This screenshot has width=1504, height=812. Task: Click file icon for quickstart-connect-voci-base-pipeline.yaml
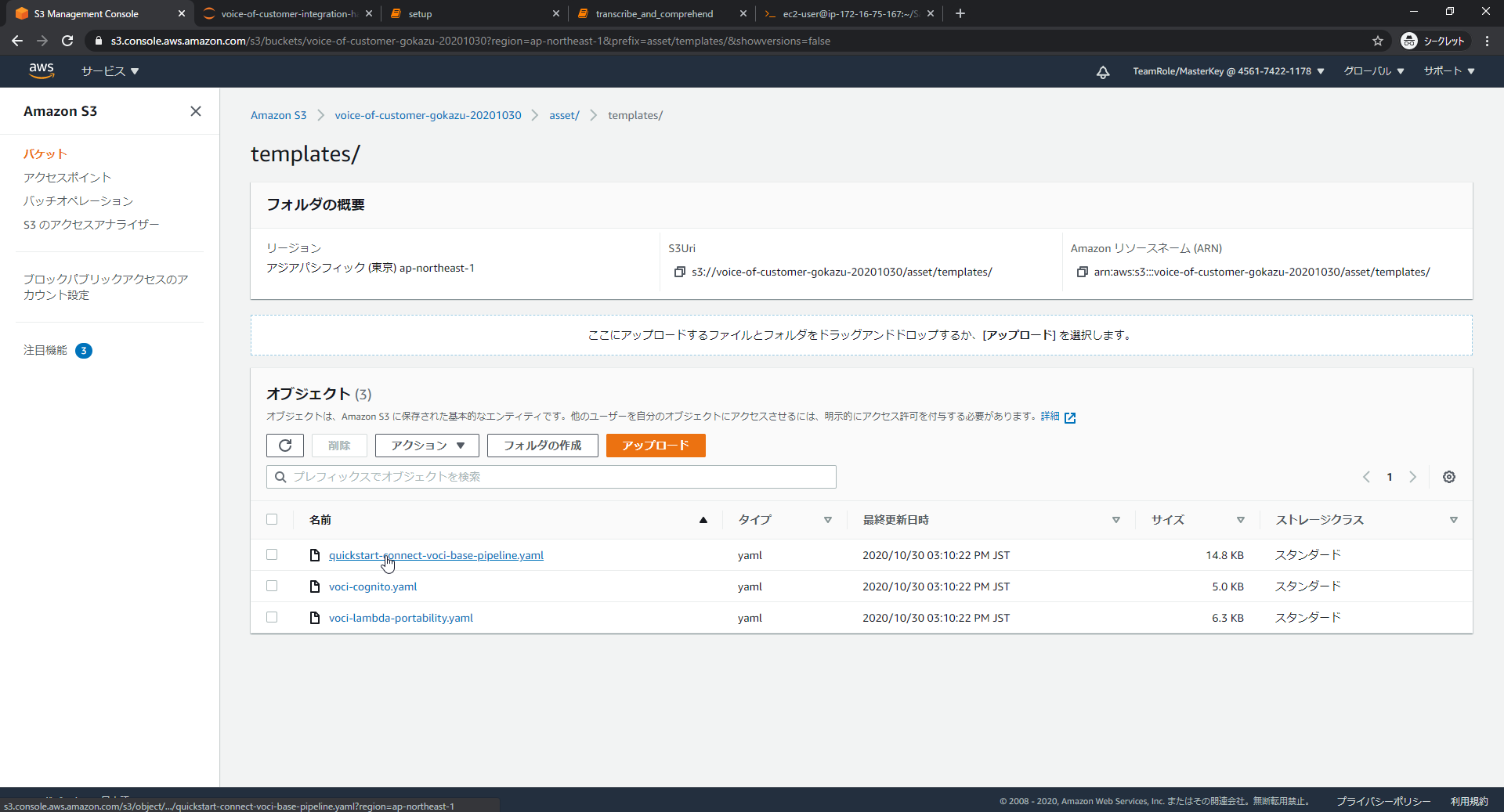click(x=315, y=555)
